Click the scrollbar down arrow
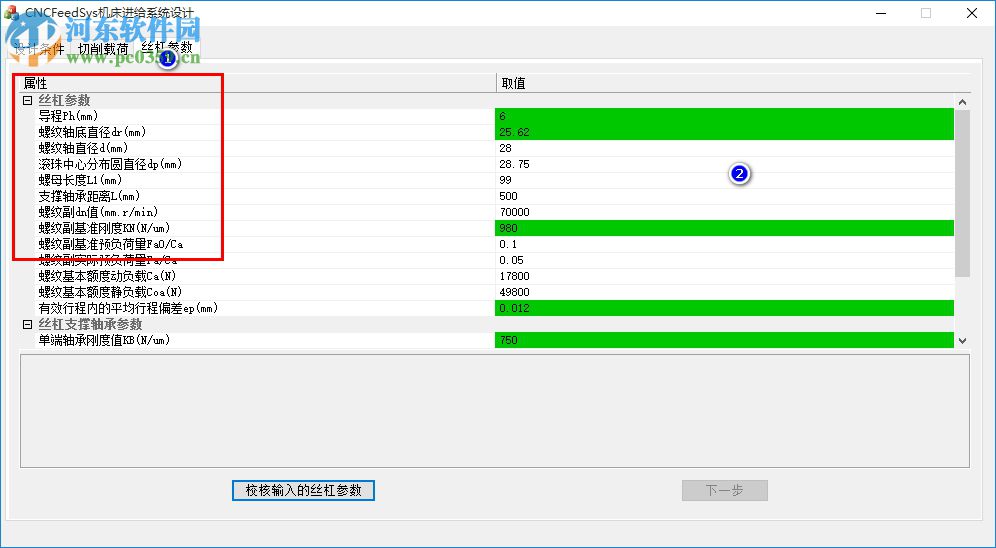This screenshot has width=996, height=548. click(x=962, y=340)
